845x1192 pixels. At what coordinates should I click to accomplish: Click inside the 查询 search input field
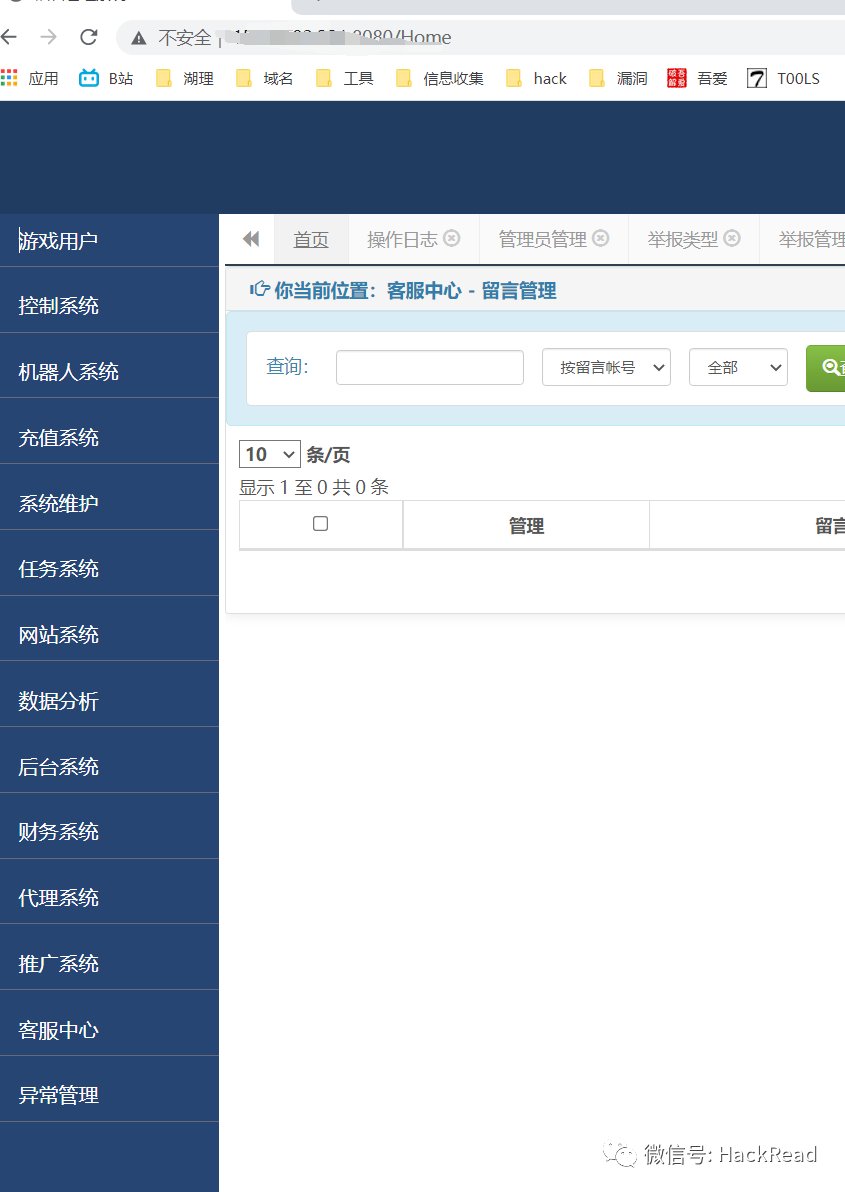pos(429,367)
